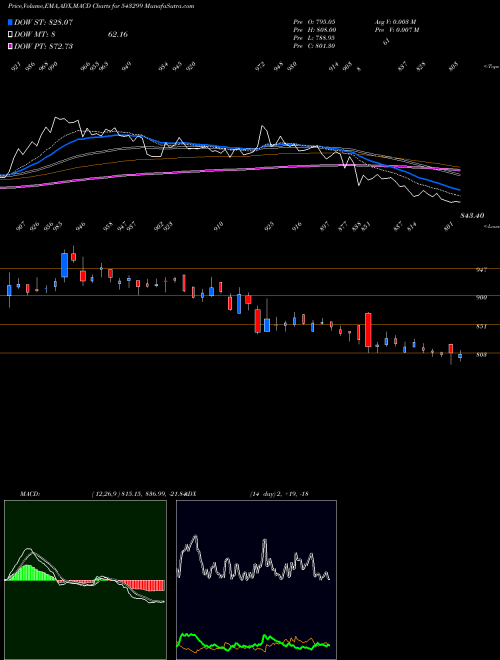Click the 851 price level label
The image size is (500, 660).
[481, 326]
